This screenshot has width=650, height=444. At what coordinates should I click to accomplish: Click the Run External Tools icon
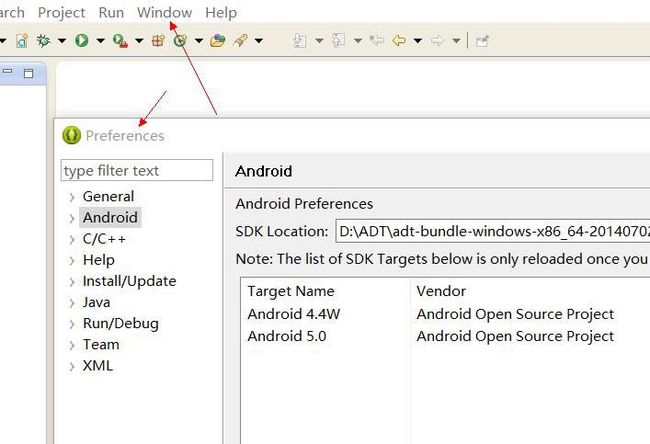(120, 41)
